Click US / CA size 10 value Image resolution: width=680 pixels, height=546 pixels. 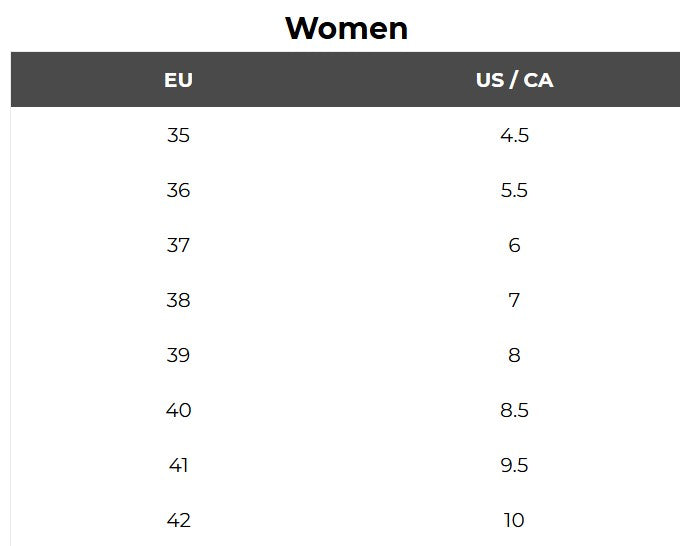tap(514, 520)
